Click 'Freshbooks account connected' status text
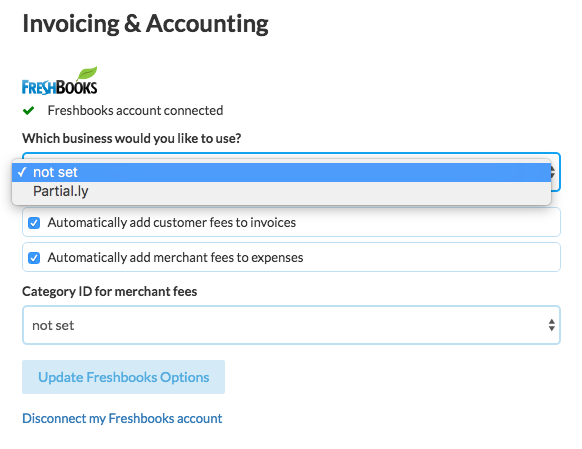Viewport: 582px width, 449px height. (135, 111)
